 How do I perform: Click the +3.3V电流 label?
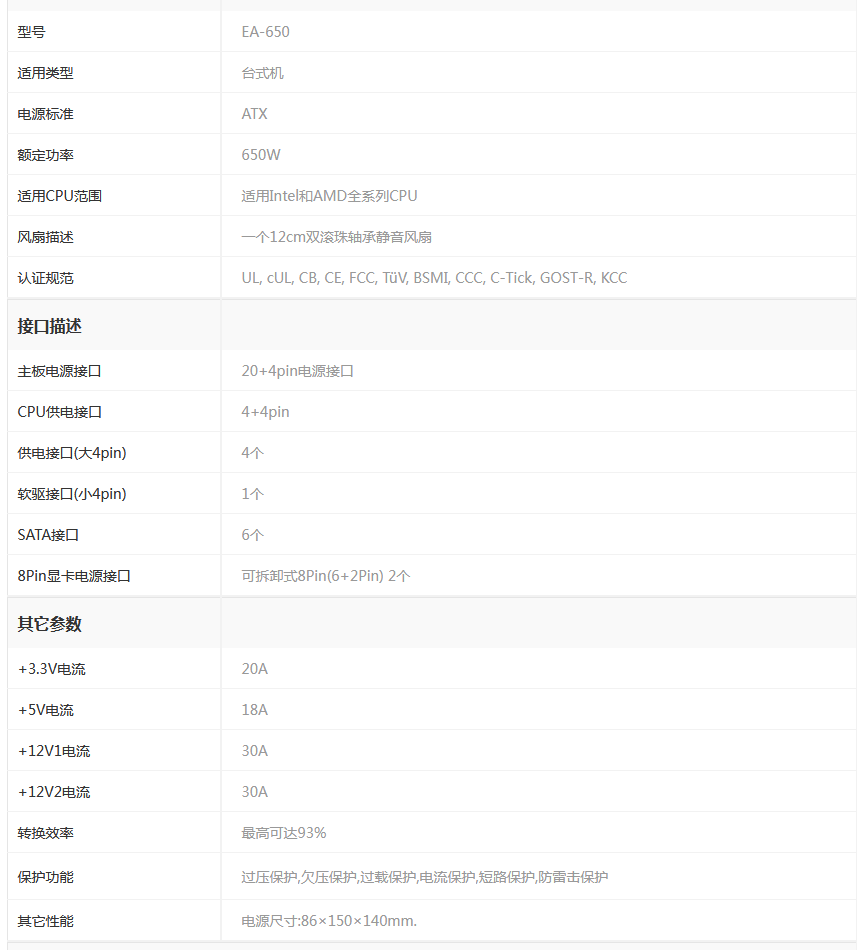[x=52, y=669]
